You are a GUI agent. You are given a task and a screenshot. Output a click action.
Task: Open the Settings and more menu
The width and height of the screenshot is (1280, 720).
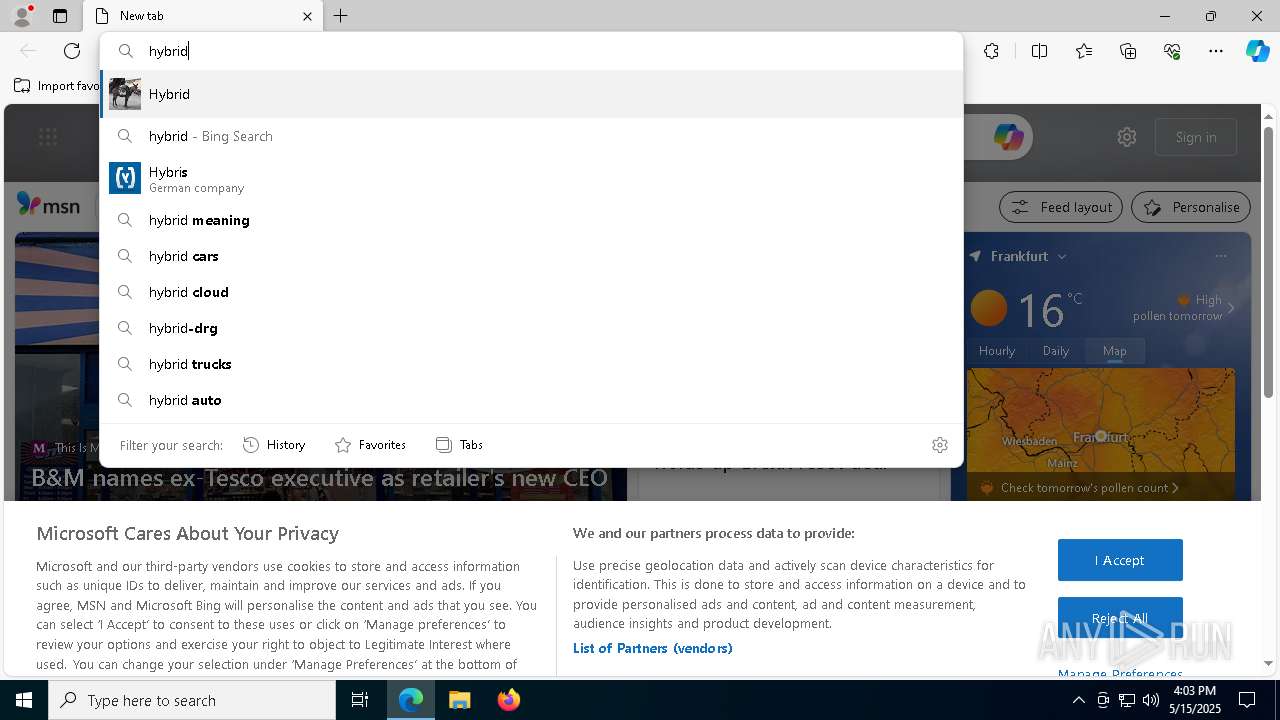pos(1216,51)
